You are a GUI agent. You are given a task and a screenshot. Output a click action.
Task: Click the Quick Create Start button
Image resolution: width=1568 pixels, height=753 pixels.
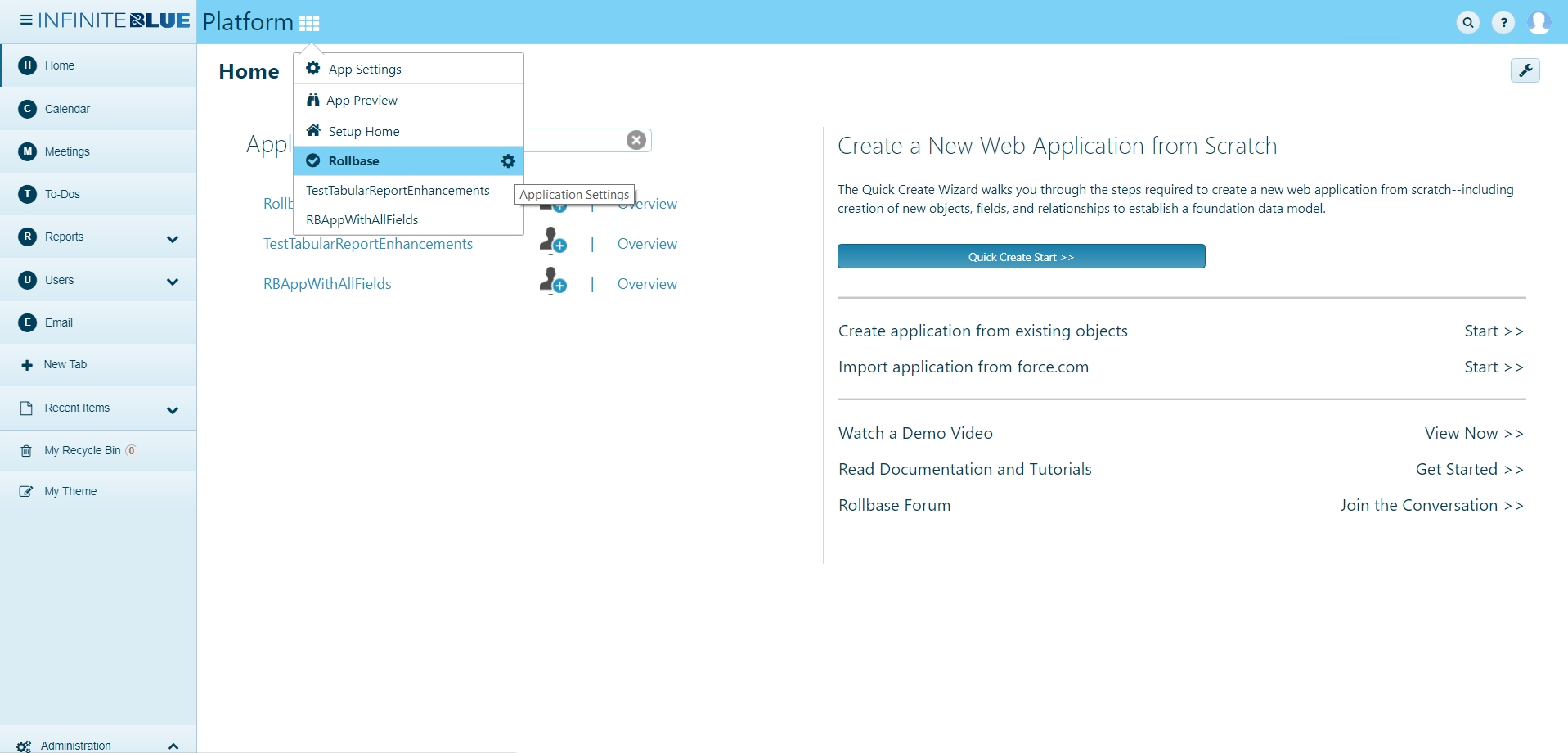point(1021,257)
